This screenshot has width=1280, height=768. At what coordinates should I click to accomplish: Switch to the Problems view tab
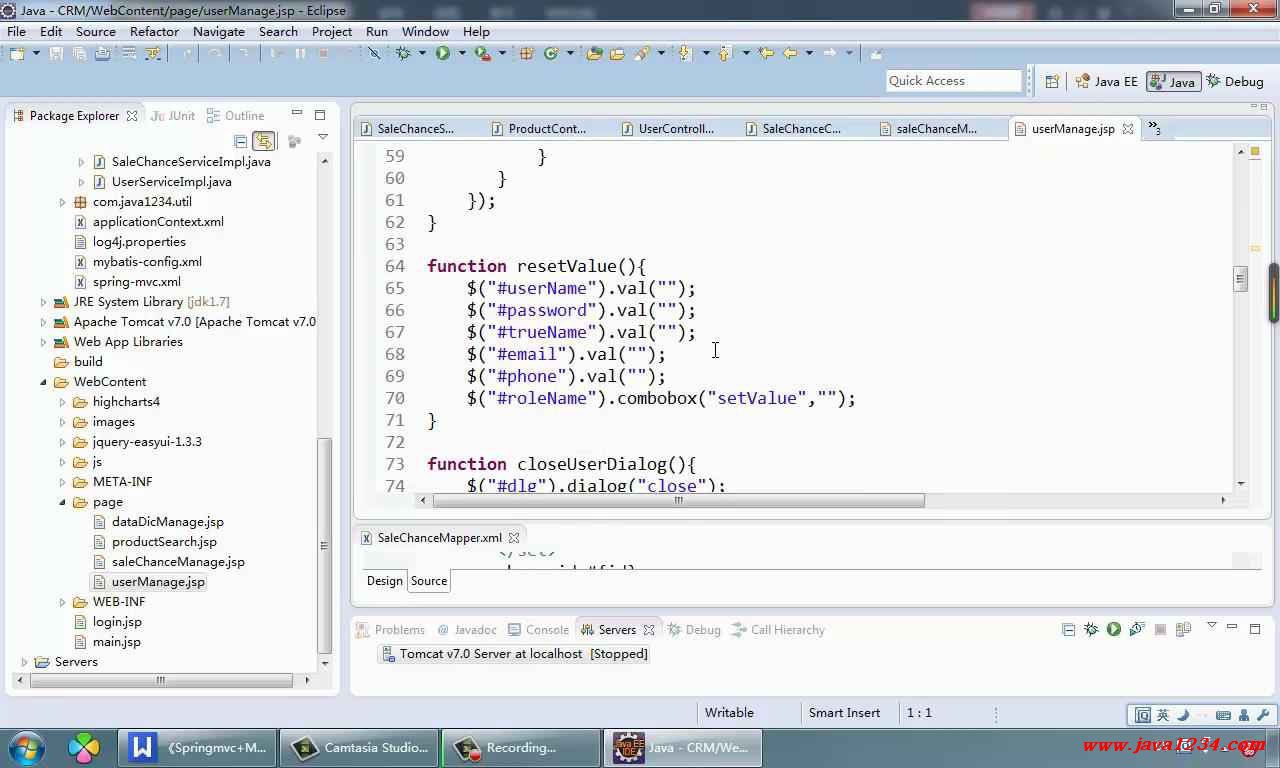point(390,629)
